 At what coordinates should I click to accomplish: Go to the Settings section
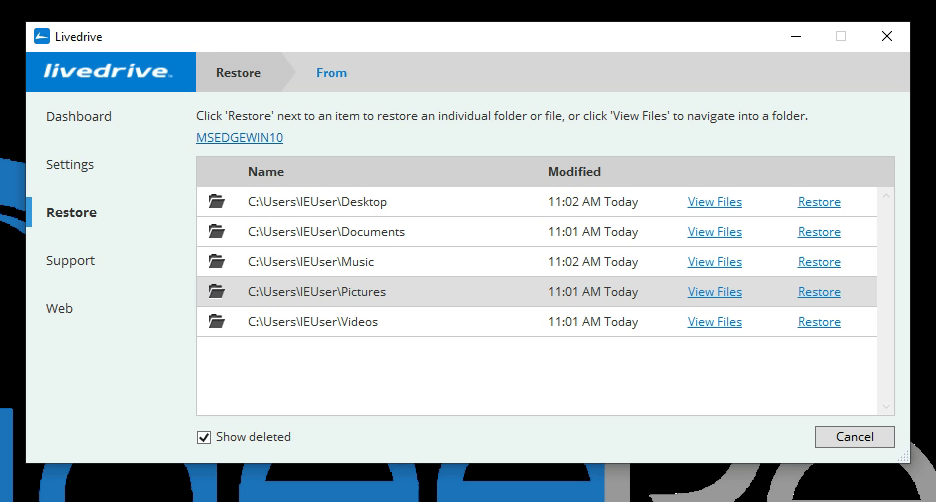70,165
